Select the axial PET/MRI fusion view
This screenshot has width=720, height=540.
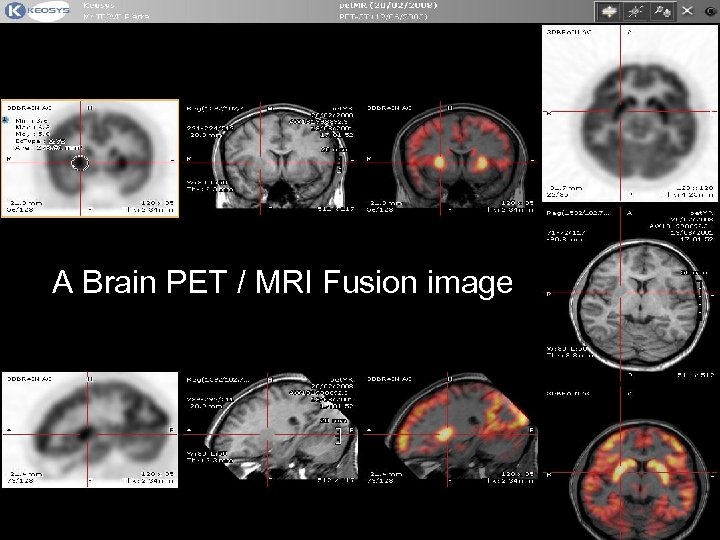tap(630, 464)
